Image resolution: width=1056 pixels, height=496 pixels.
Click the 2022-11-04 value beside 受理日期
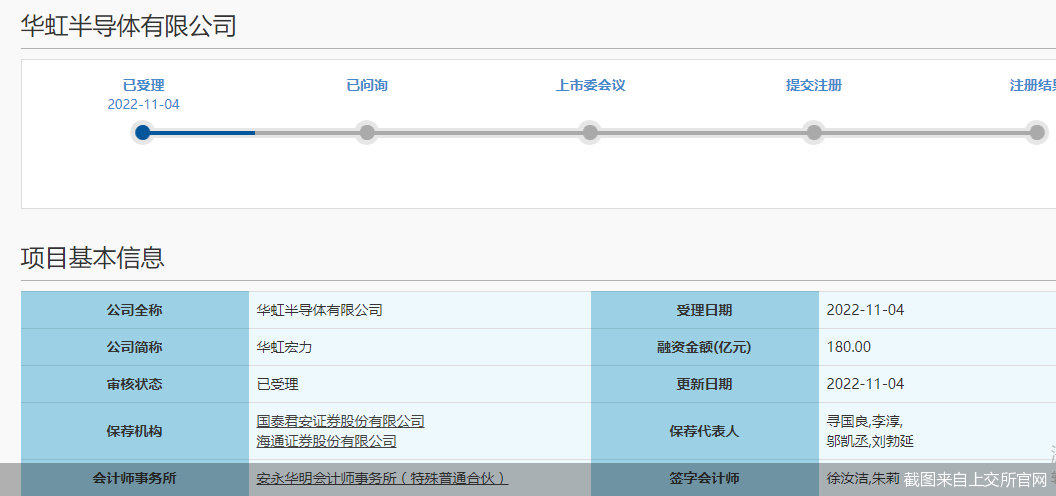click(865, 310)
